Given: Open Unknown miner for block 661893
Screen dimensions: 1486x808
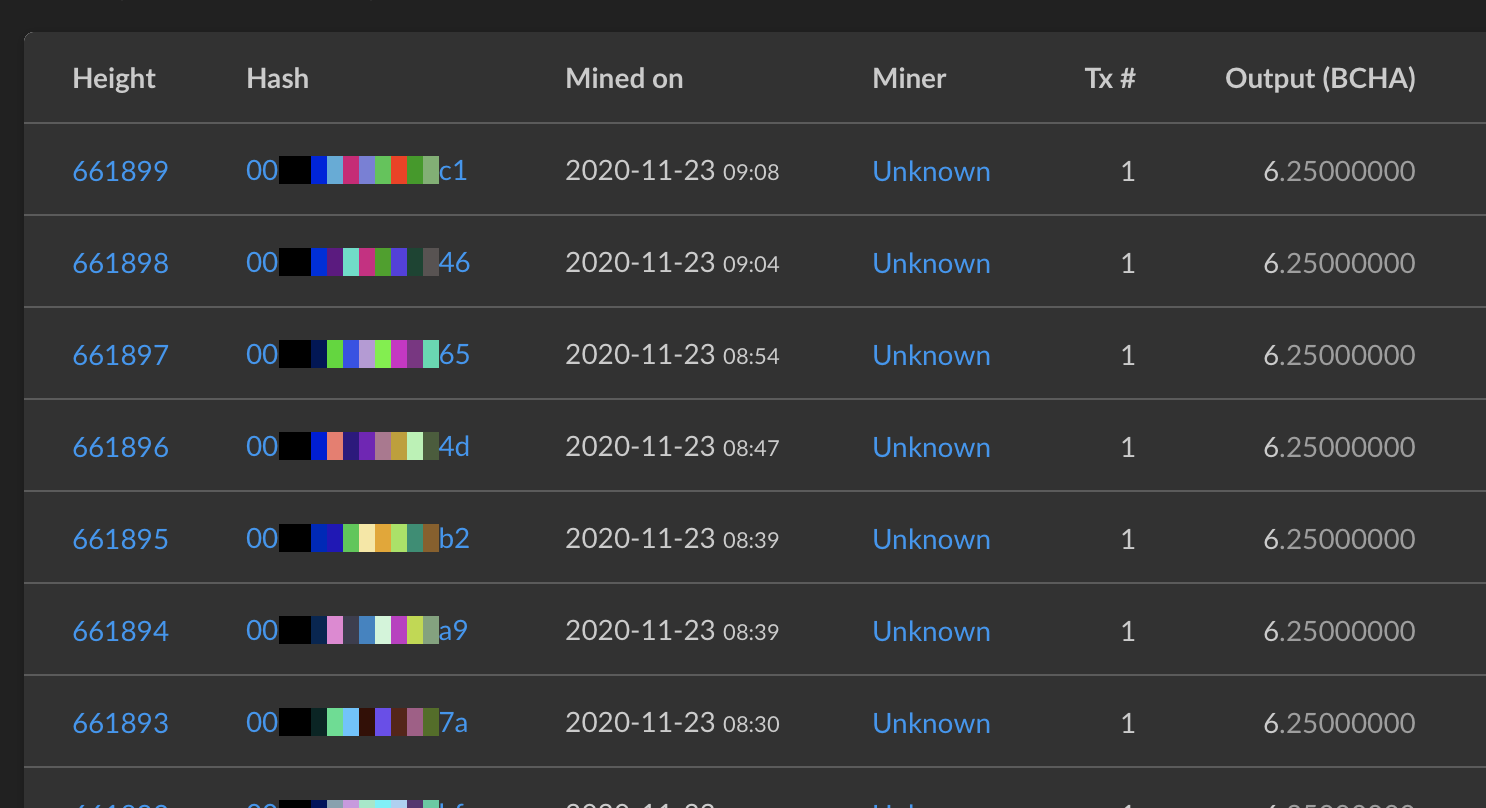Looking at the screenshot, I should 931,723.
